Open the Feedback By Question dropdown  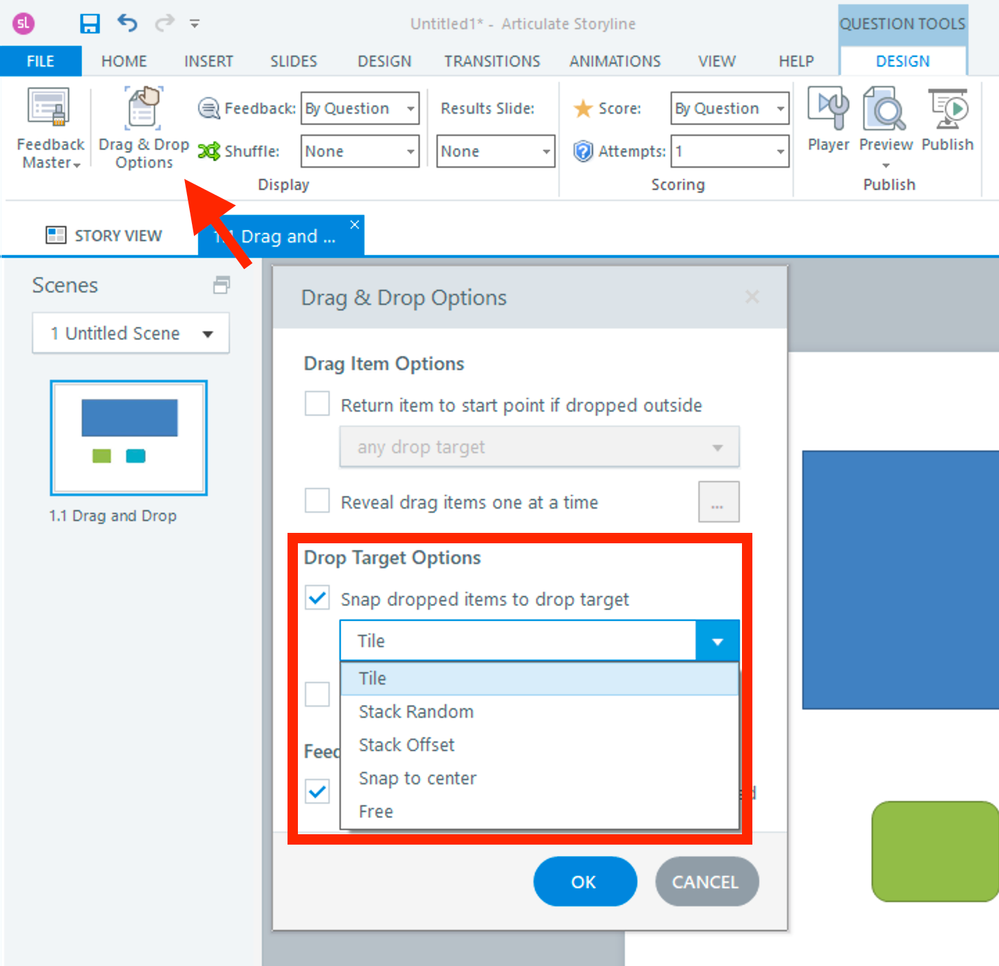coord(359,108)
